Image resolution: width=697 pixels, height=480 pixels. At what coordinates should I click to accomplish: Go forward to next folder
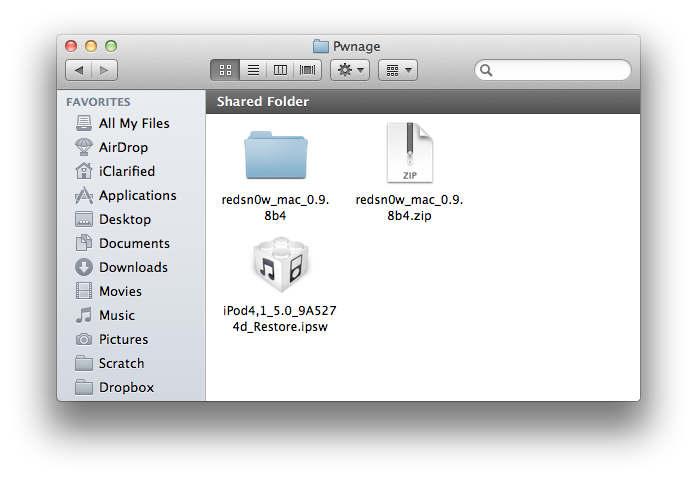105,70
